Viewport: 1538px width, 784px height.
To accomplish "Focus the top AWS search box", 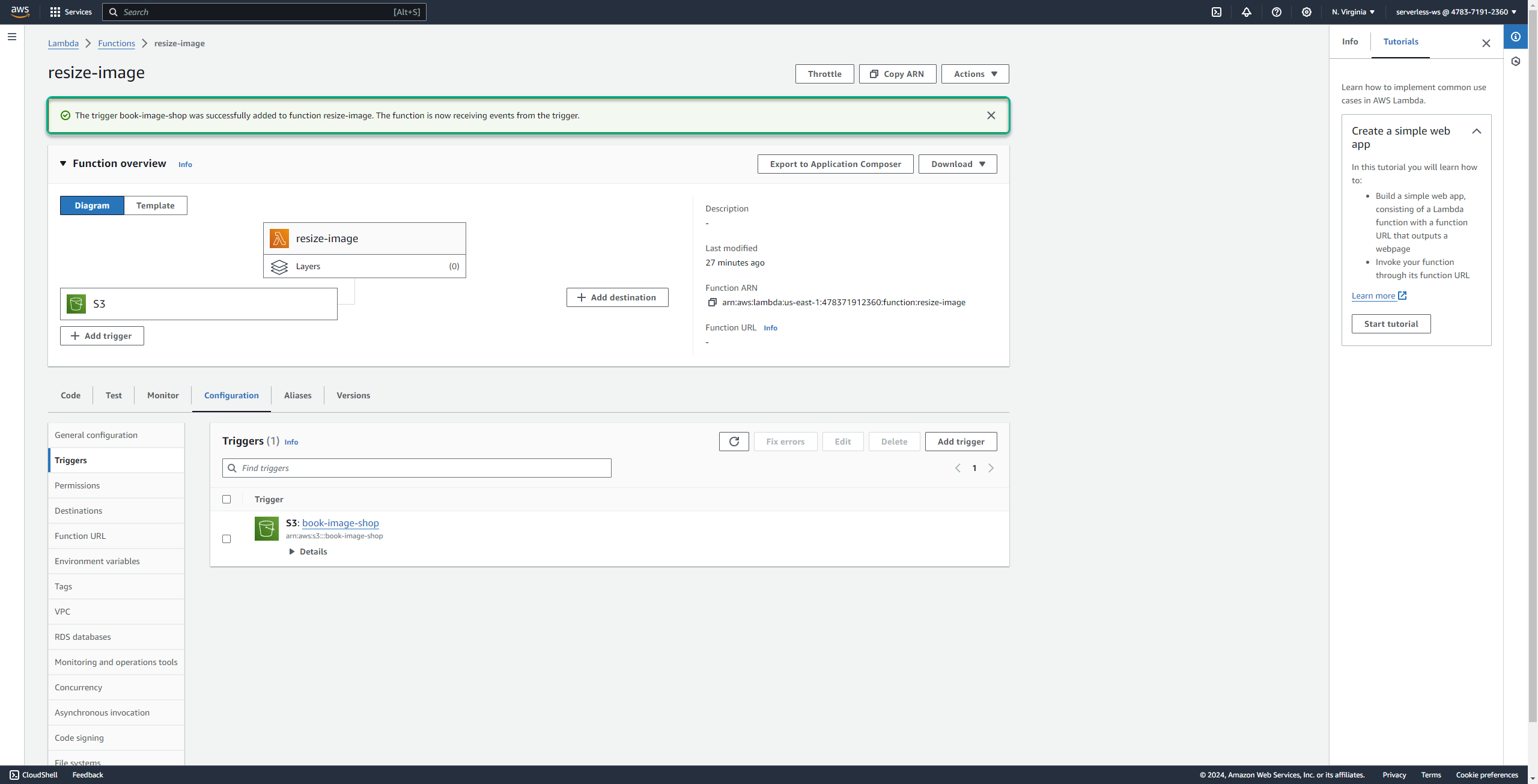I will click(264, 12).
